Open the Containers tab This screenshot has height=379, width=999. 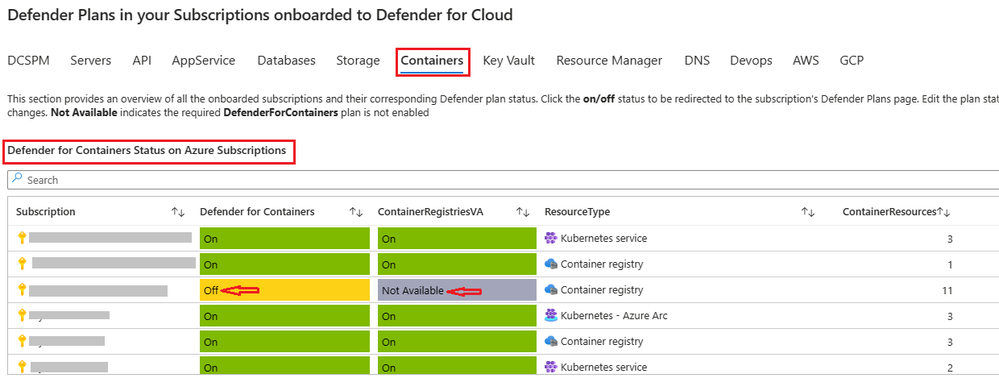click(432, 61)
